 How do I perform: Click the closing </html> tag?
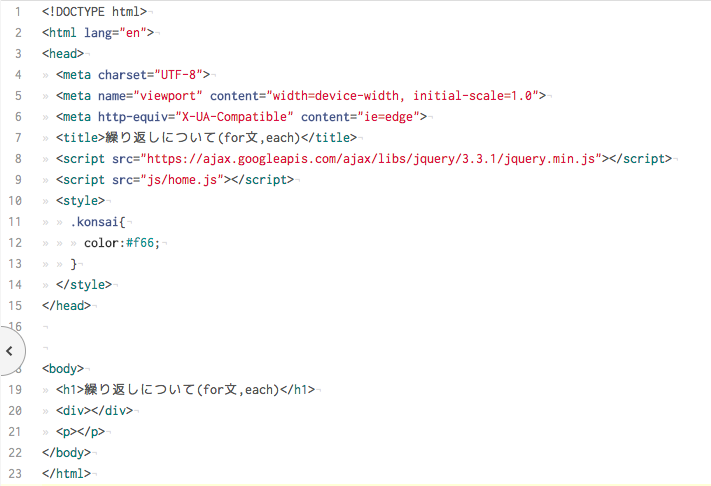tap(66, 473)
